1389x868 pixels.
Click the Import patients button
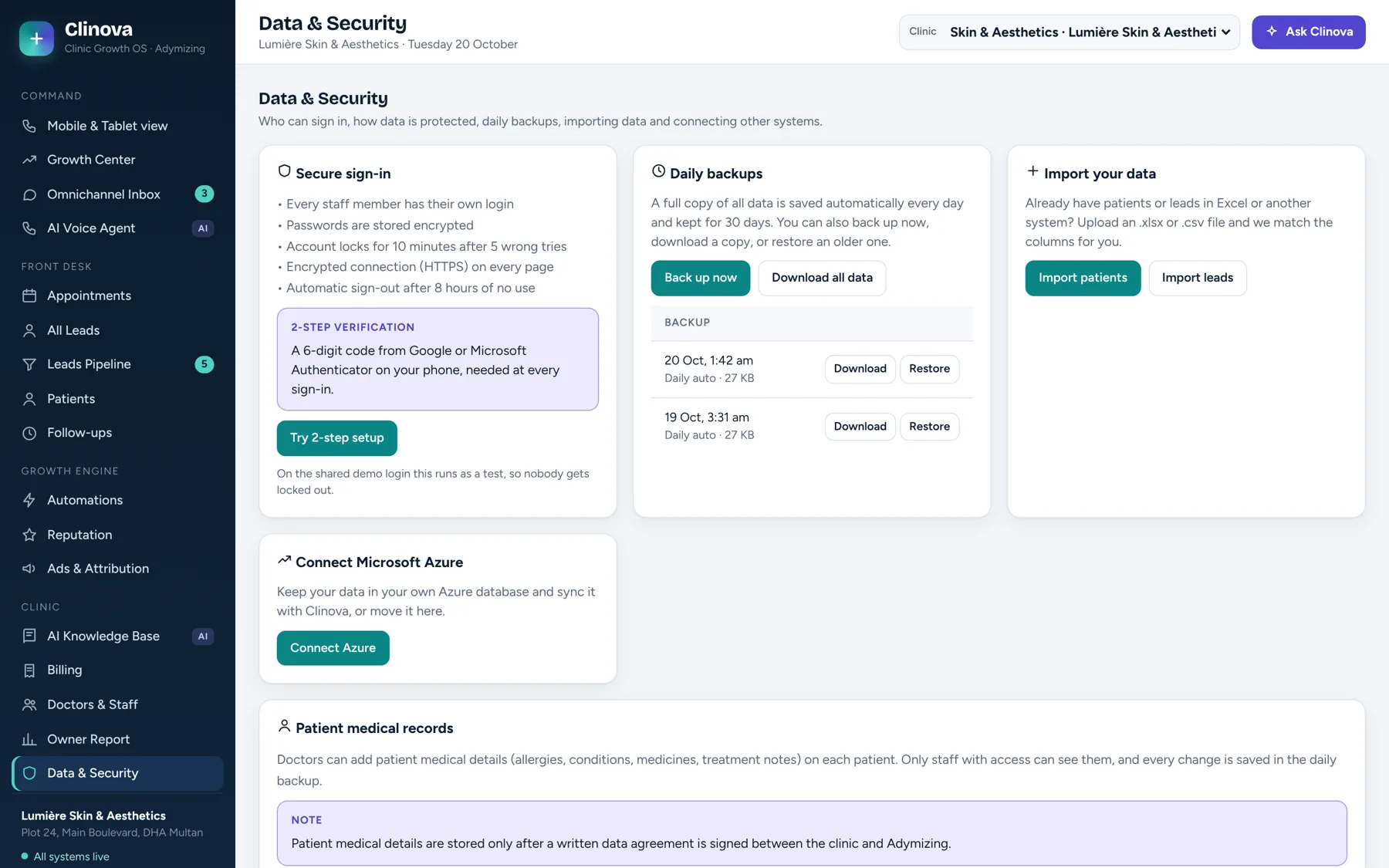1083,278
